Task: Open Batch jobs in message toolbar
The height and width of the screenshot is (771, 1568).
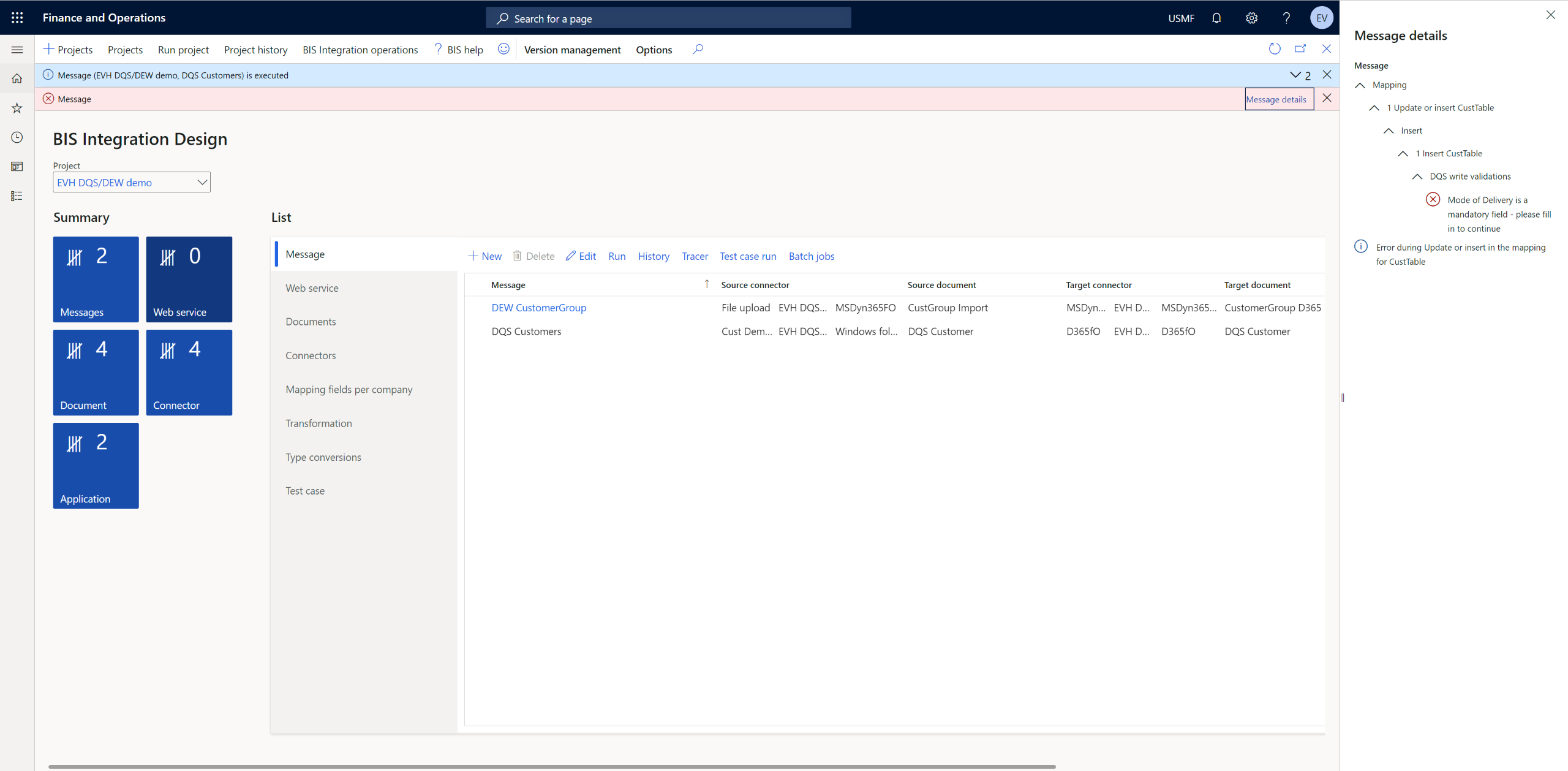Action: pos(812,256)
